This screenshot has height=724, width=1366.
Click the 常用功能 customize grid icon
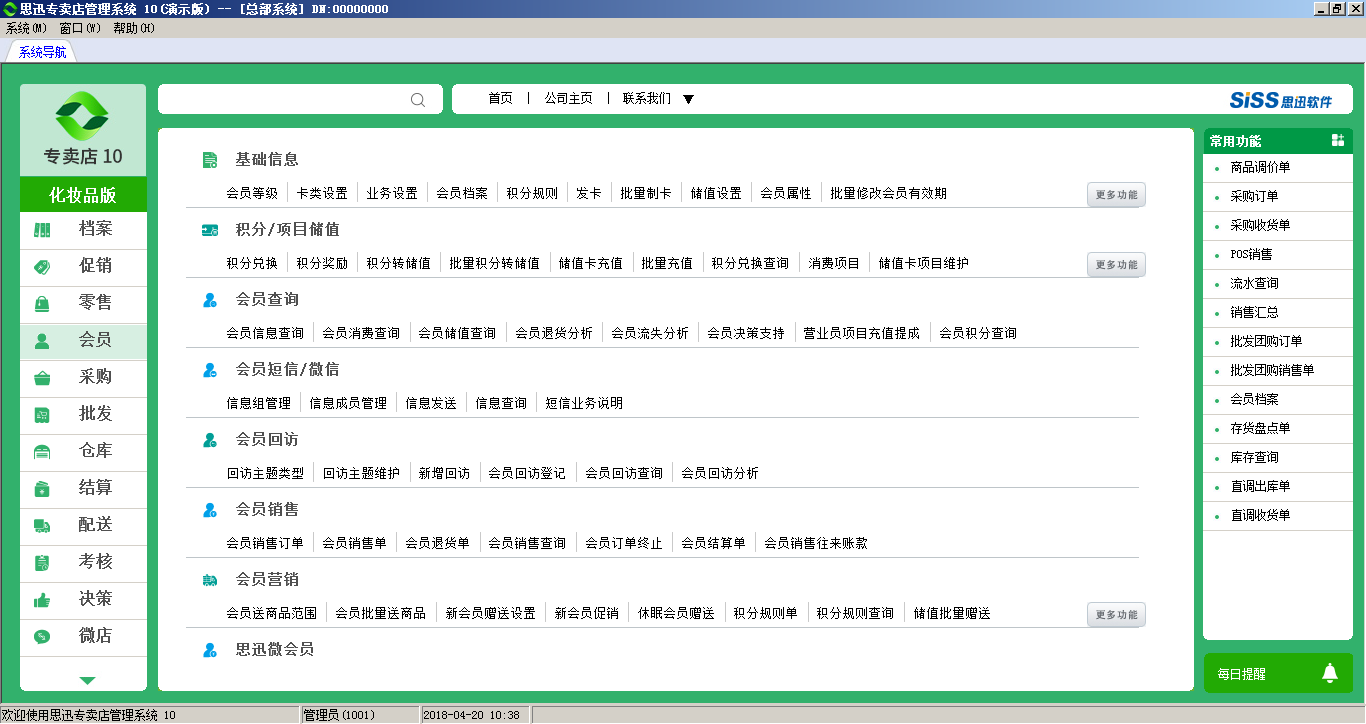(1338, 140)
